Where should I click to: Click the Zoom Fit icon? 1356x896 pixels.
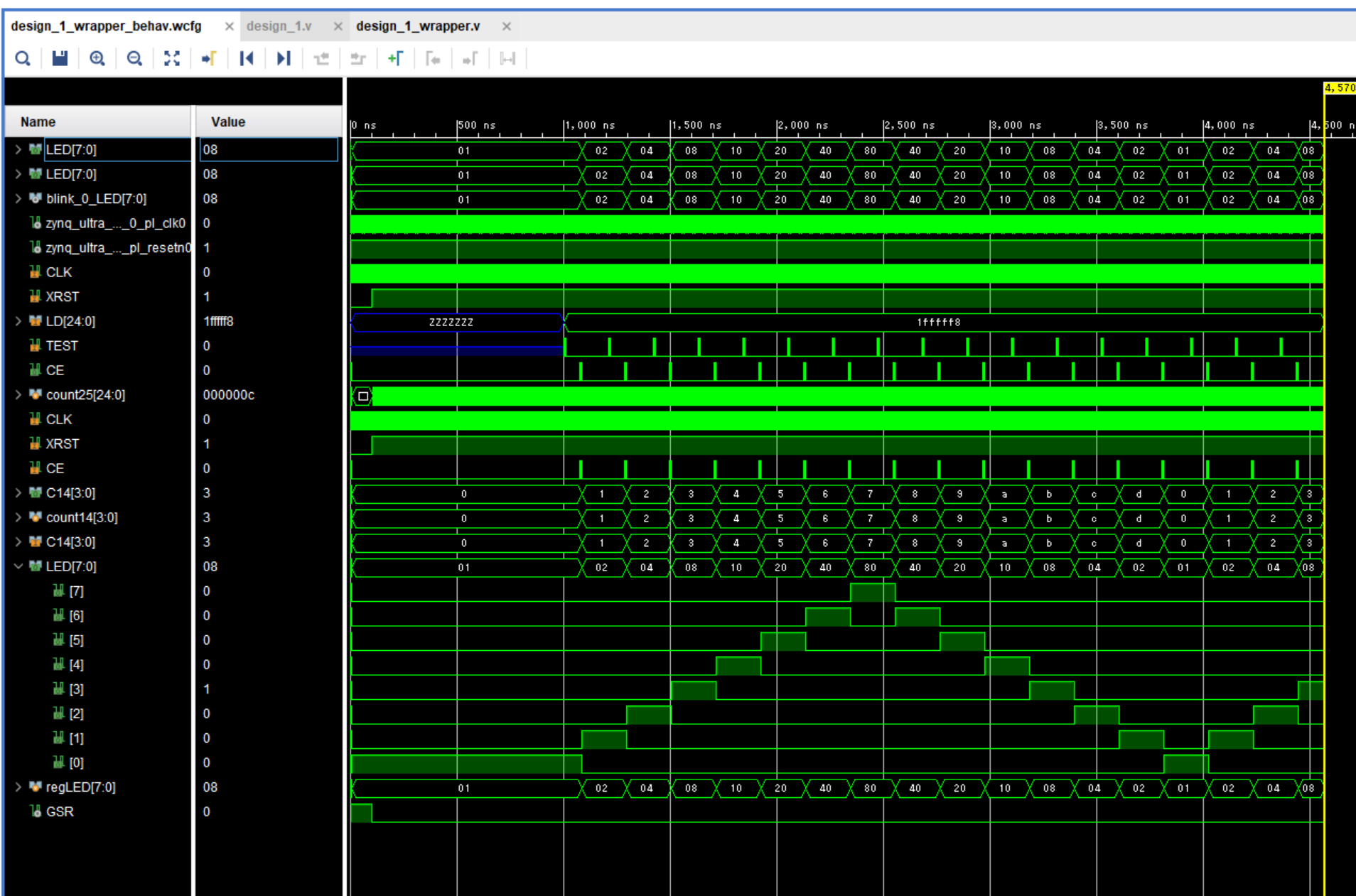pos(171,58)
